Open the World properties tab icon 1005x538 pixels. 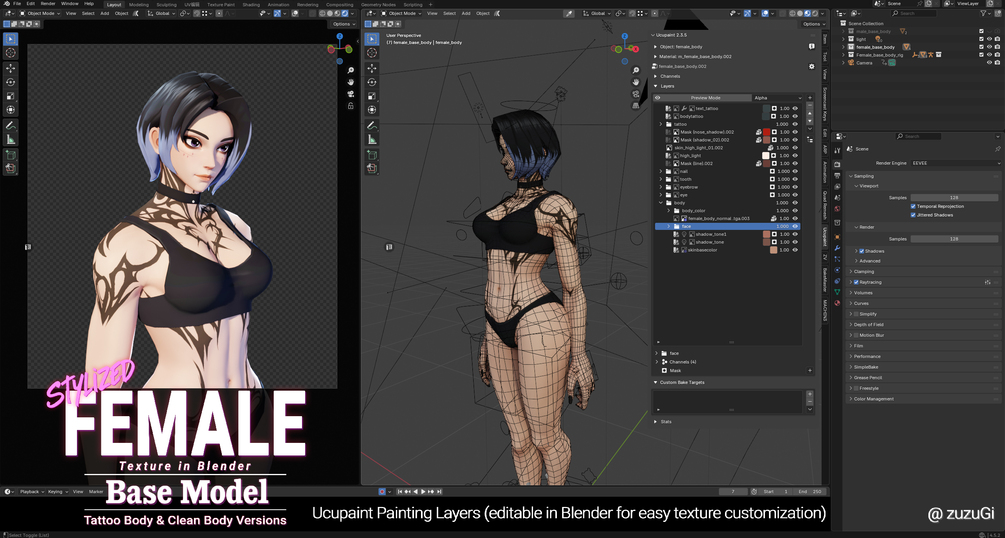pos(837,208)
